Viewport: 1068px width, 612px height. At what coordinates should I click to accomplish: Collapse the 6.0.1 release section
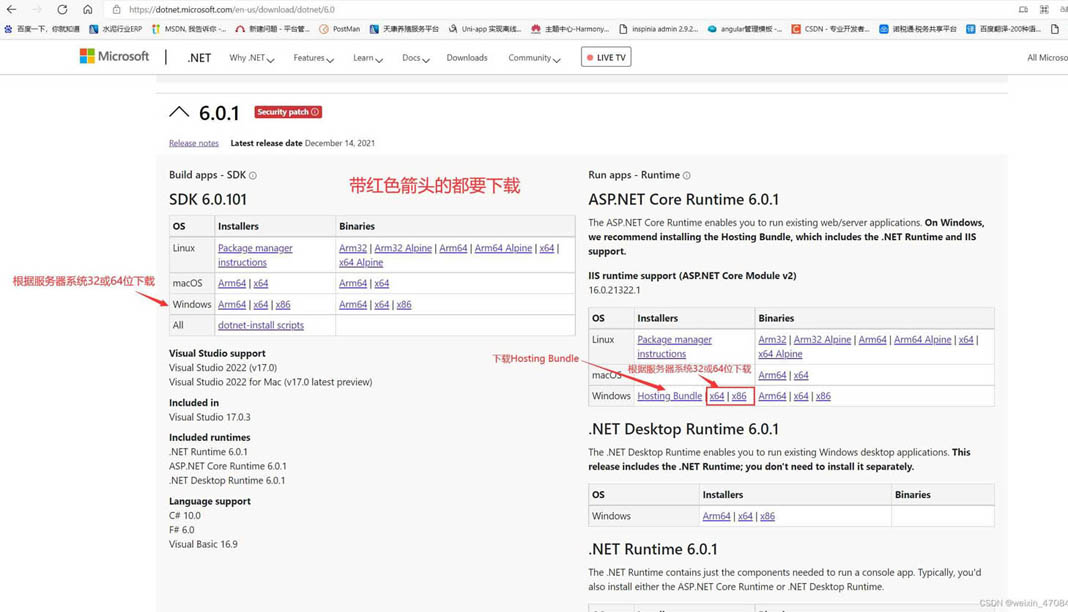tap(179, 112)
